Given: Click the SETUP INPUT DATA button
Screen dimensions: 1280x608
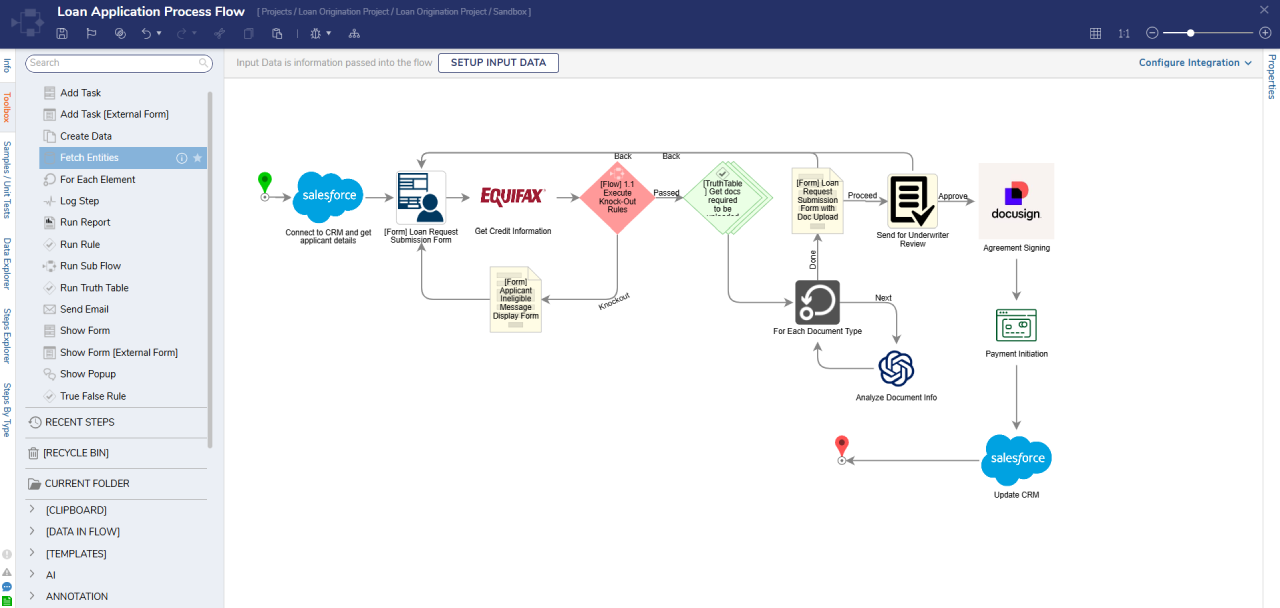Looking at the screenshot, I should 498,62.
